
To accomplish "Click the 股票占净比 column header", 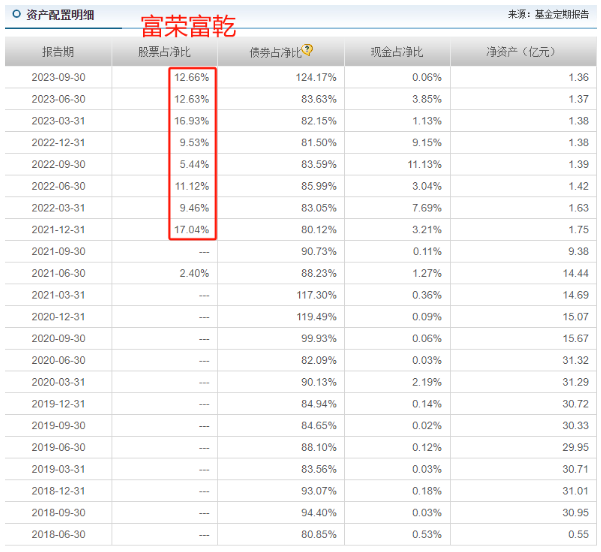I will (x=164, y=52).
